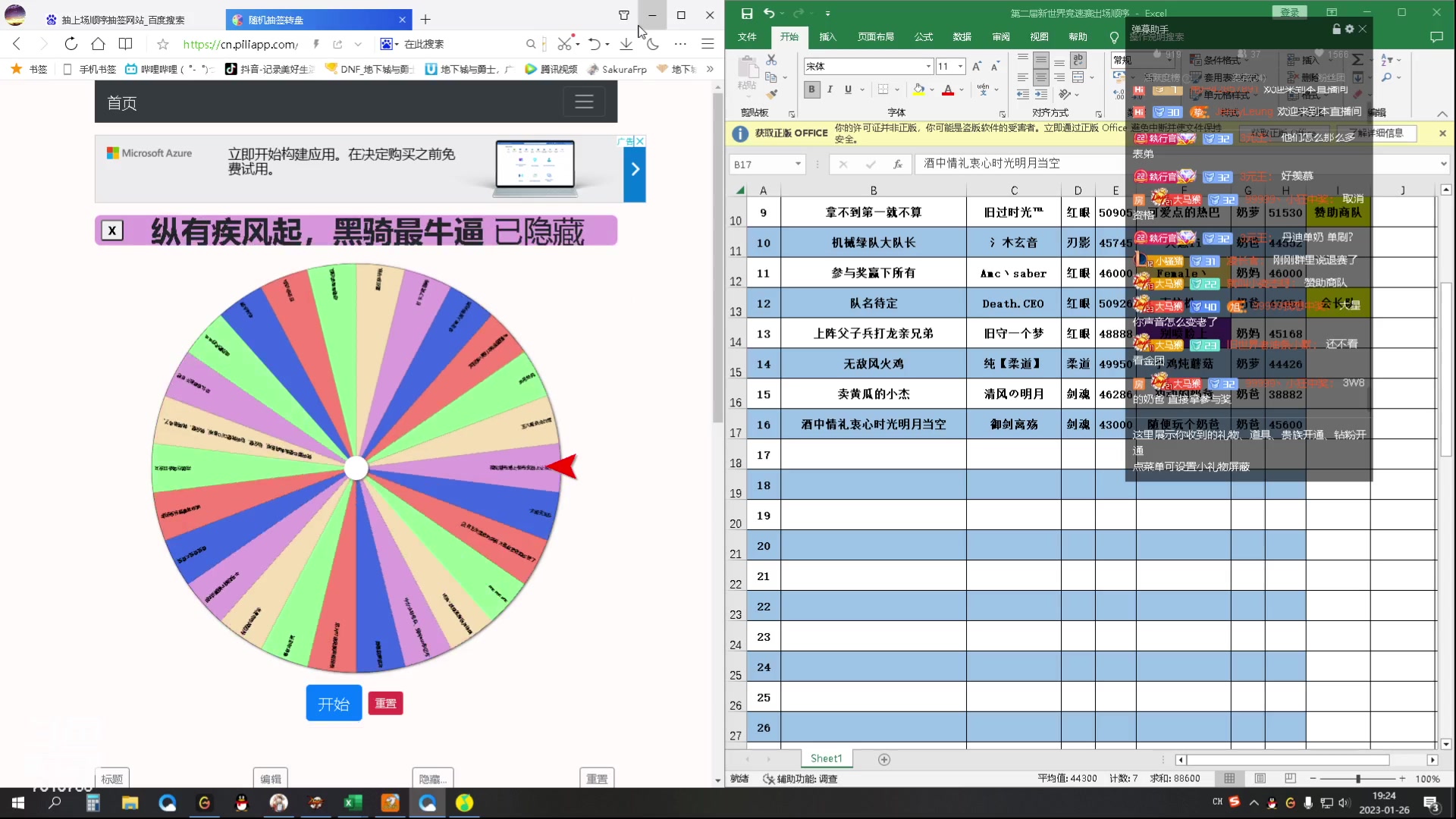Open the fill color dropdown arrow
Image resolution: width=1456 pixels, height=819 pixels.
coord(932,90)
